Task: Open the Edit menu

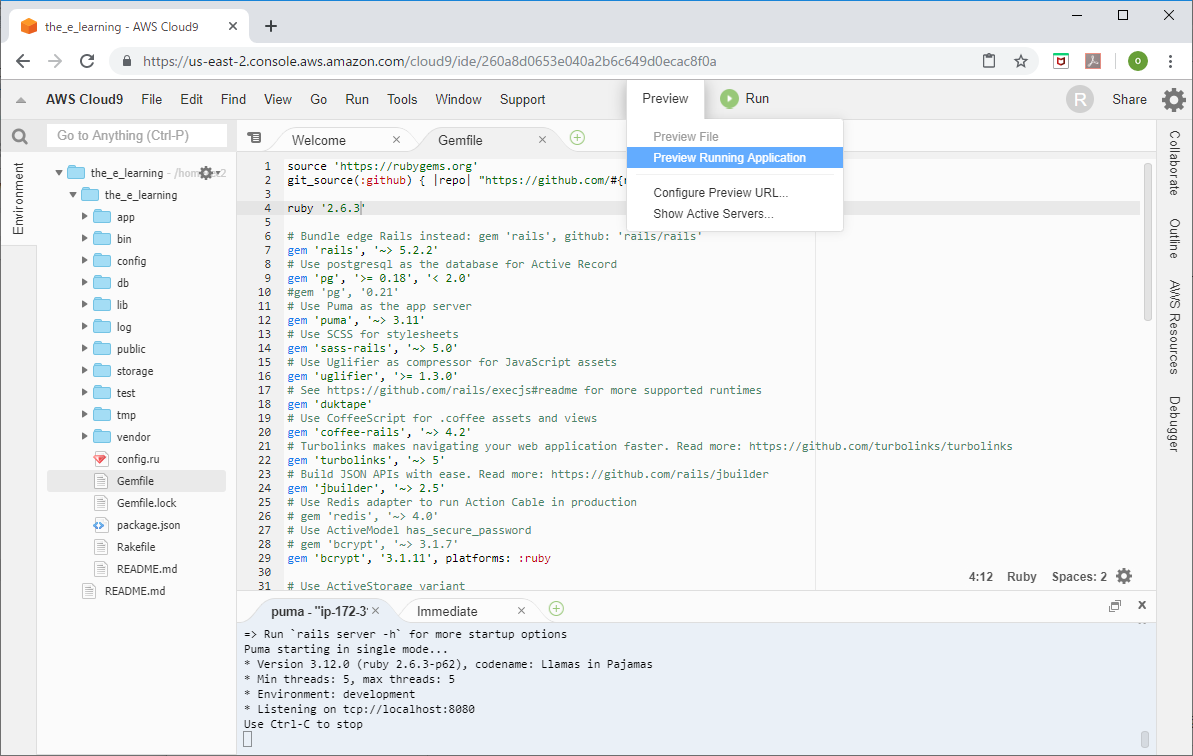Action: 191,100
